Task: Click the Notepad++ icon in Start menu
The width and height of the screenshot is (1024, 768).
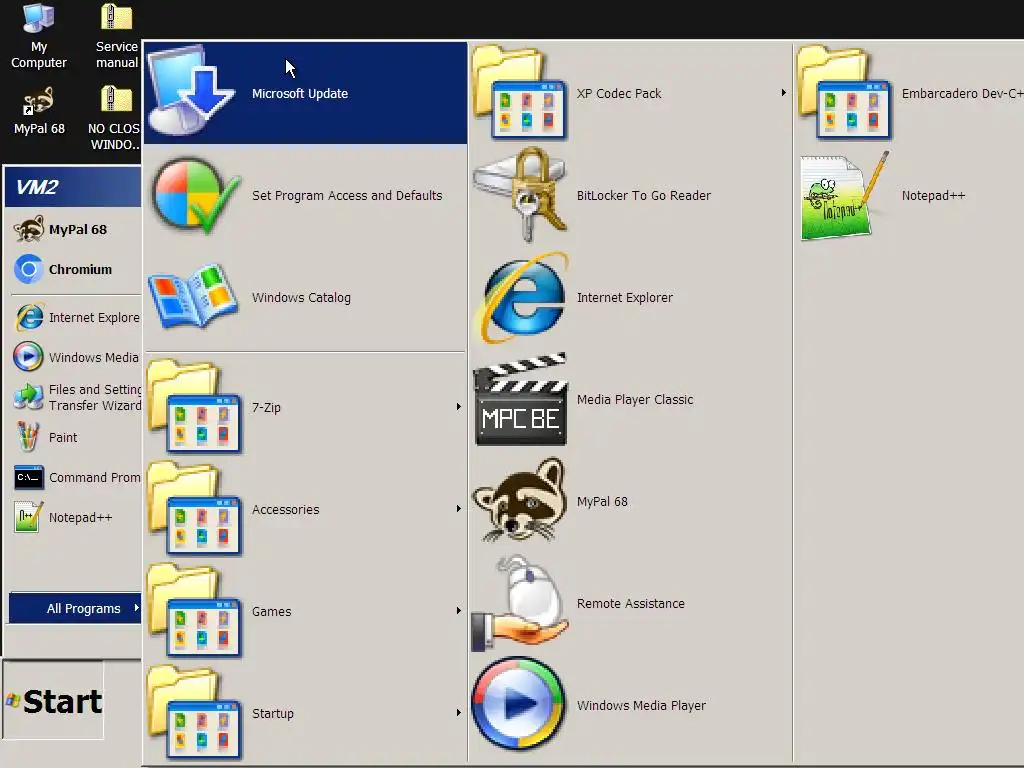Action: tap(28, 517)
